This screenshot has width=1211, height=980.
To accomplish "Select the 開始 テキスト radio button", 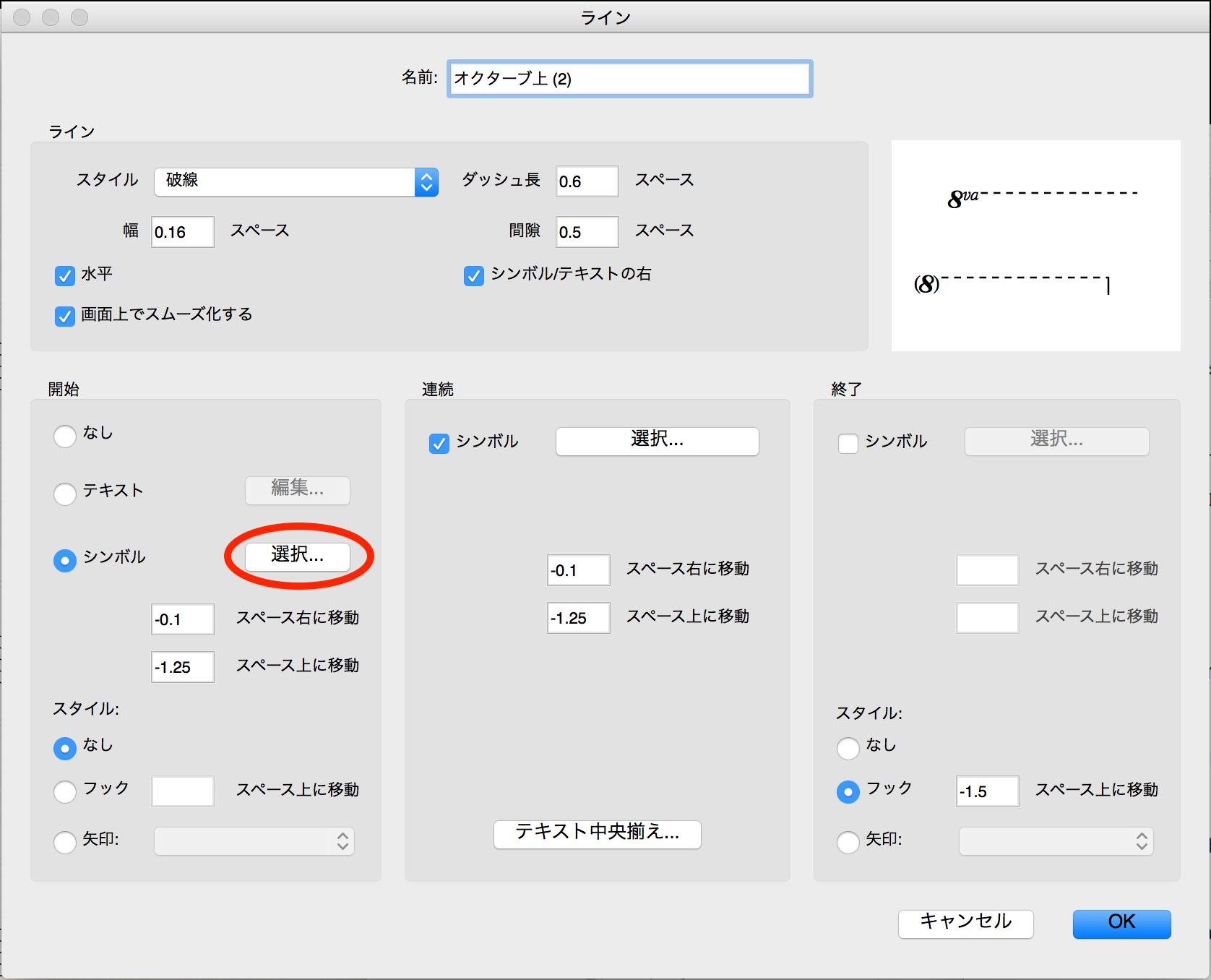I will [65, 494].
